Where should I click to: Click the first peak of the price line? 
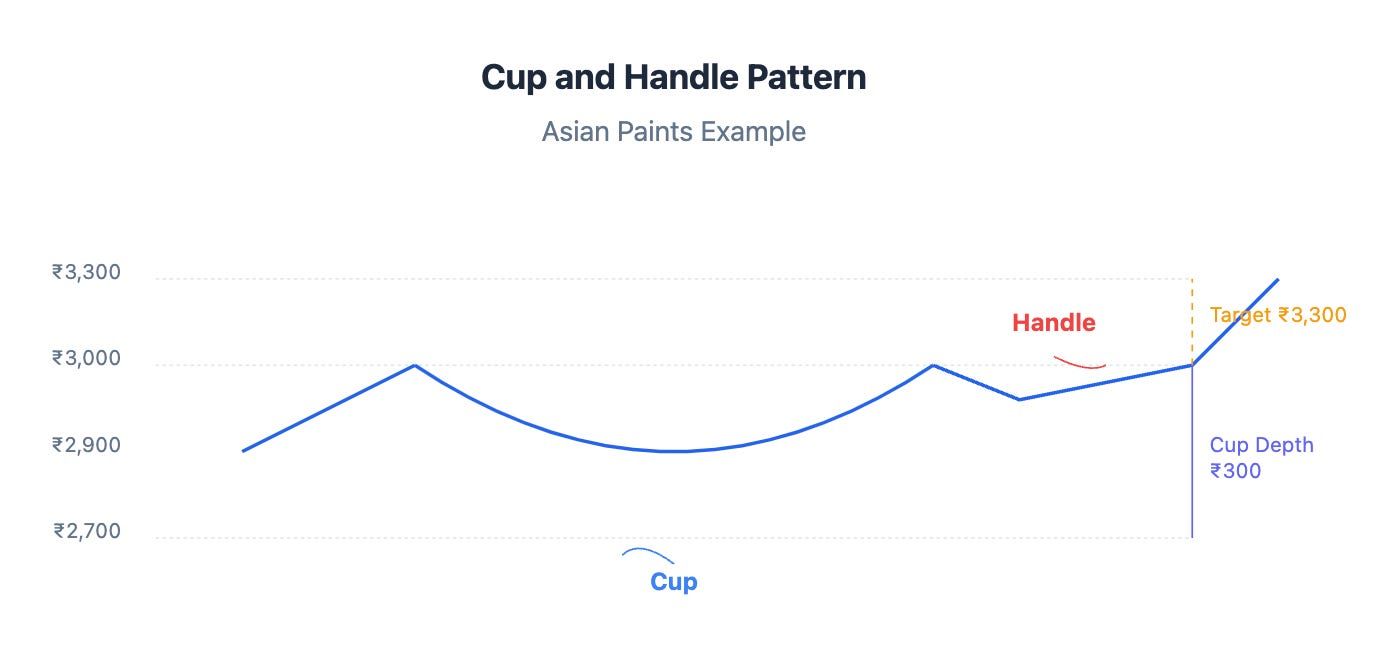pos(414,365)
